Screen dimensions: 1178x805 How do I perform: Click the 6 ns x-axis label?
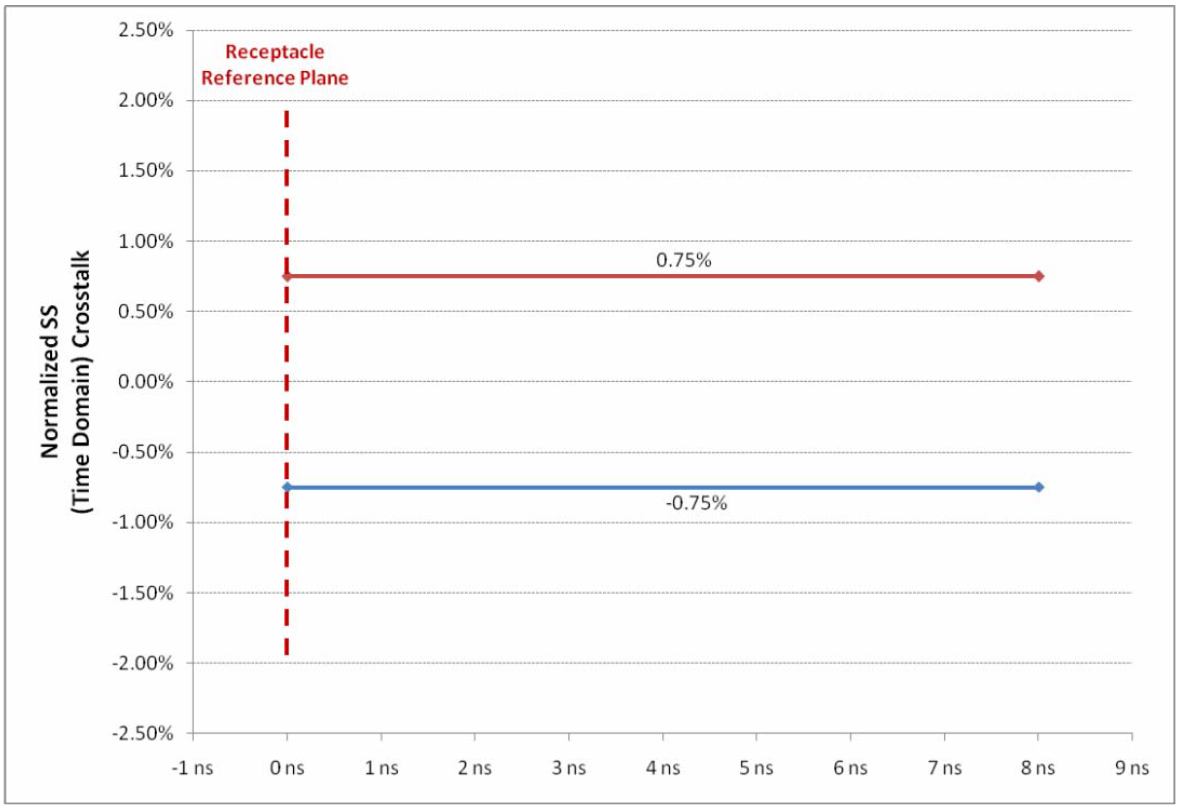(850, 767)
